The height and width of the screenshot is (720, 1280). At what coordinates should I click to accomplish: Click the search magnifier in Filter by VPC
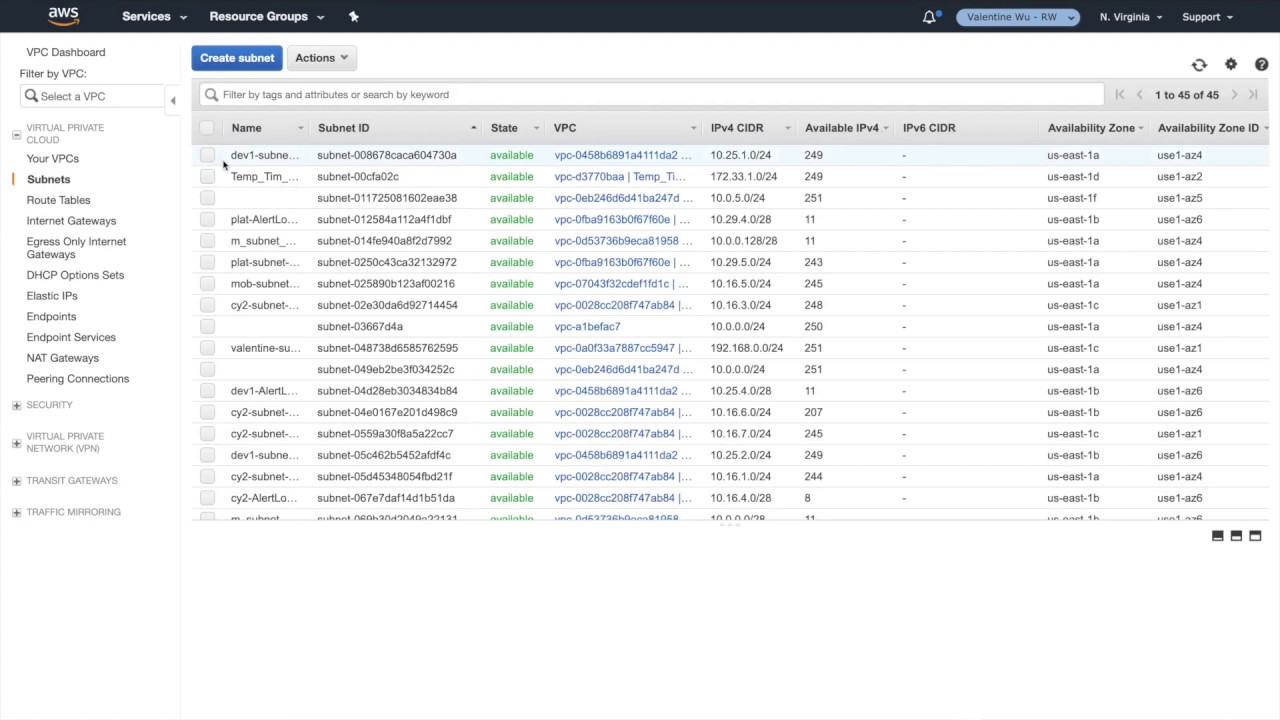point(31,96)
